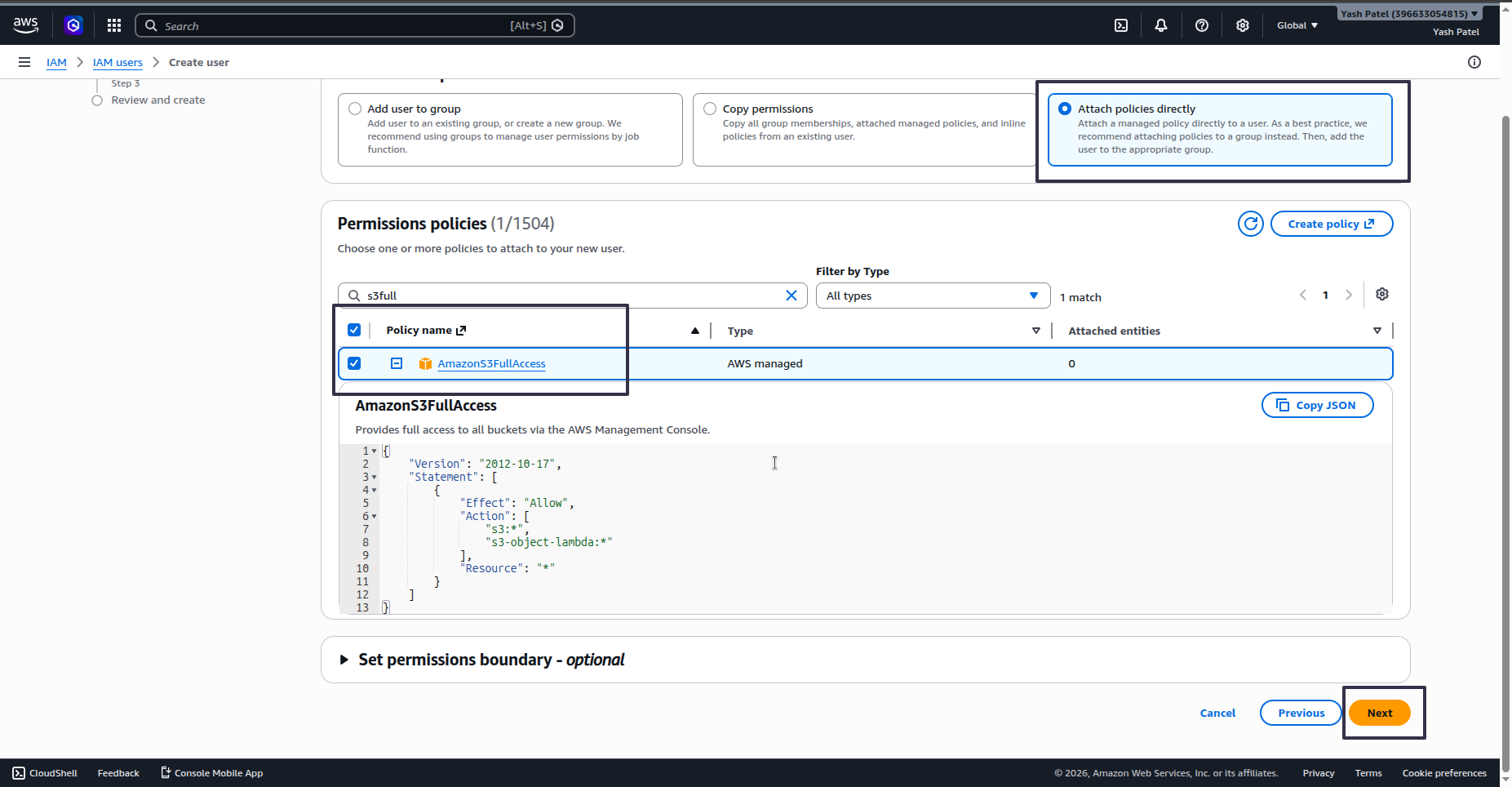Click the Console Mobile App footer icon
The image size is (1512, 787).
tap(166, 772)
